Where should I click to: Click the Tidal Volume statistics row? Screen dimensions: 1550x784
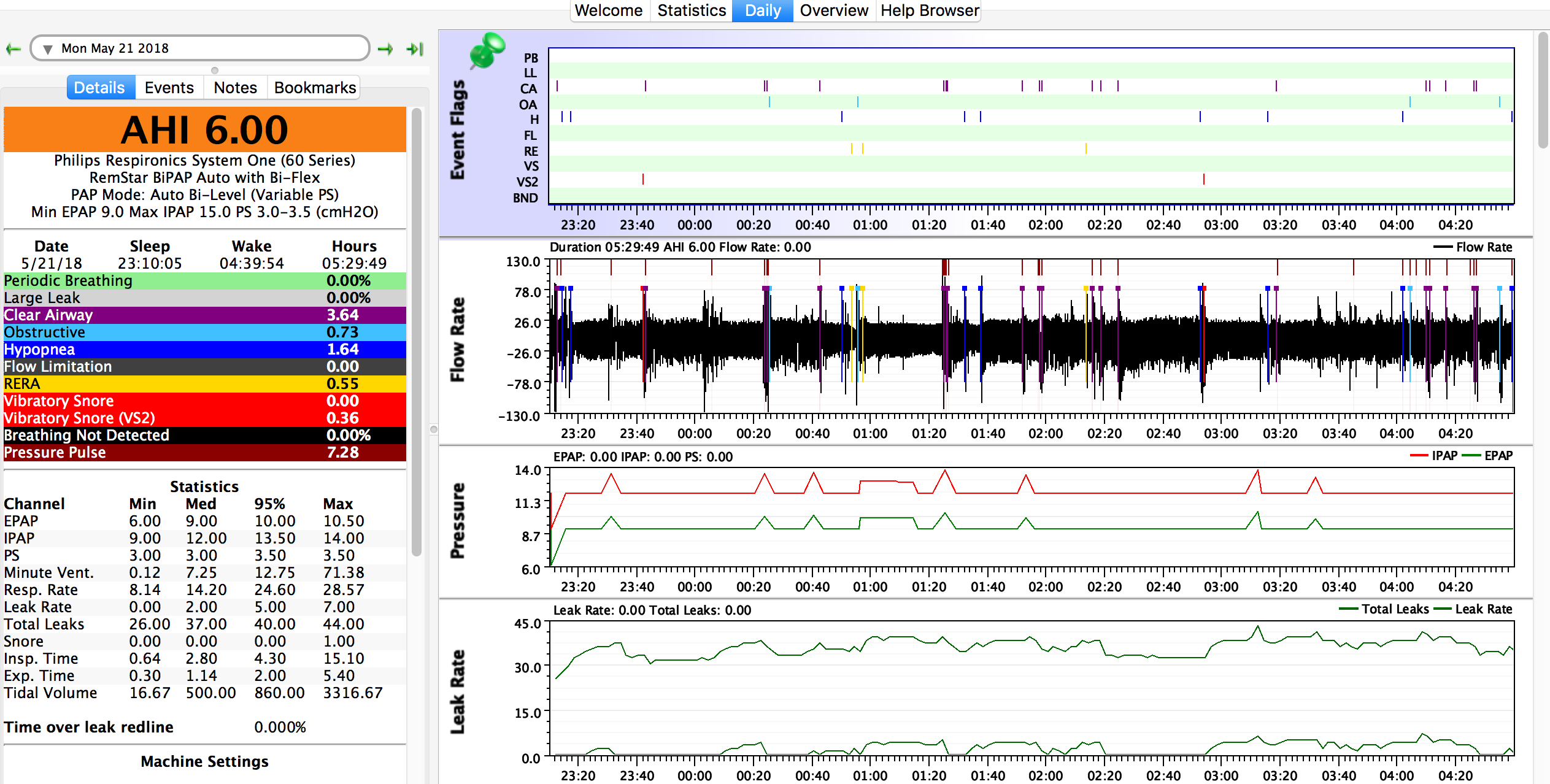click(x=205, y=693)
